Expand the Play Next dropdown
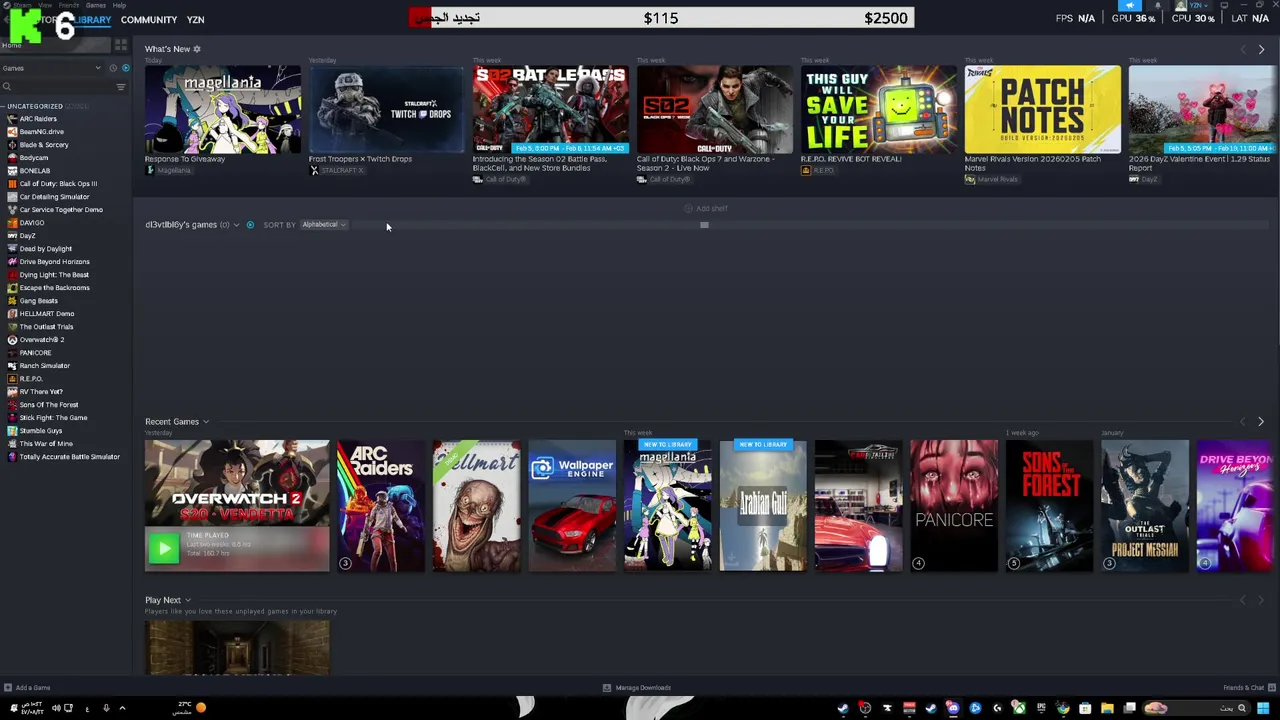Viewport: 1280px width, 720px height. pos(187,600)
